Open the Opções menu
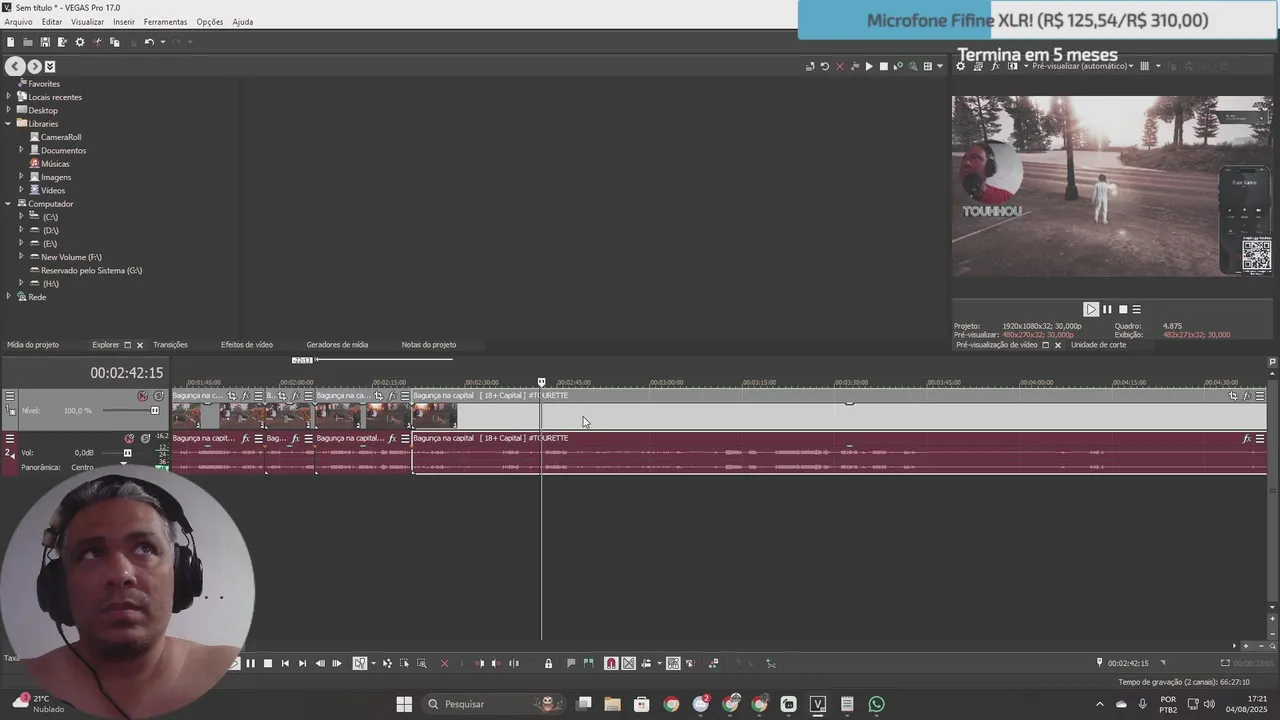Image resolution: width=1280 pixels, height=720 pixels. tap(210, 22)
